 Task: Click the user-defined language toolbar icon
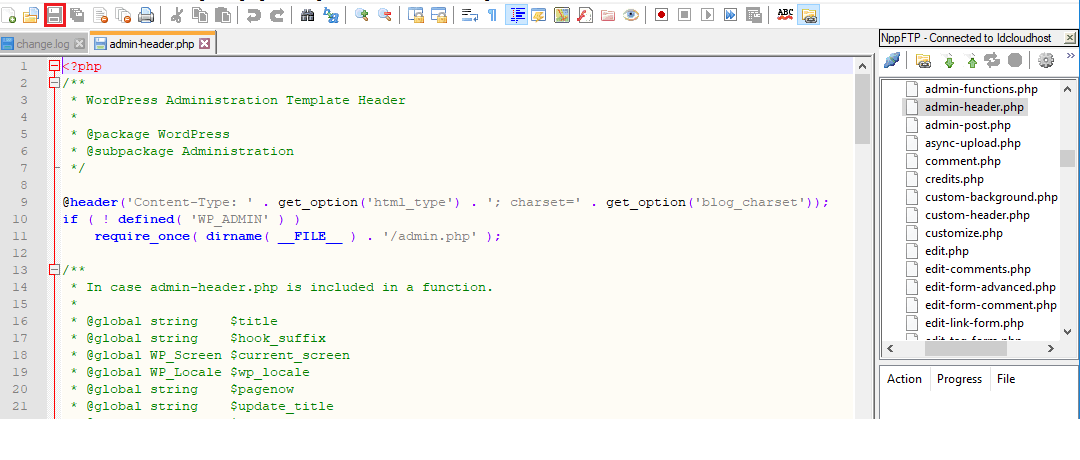coord(539,14)
